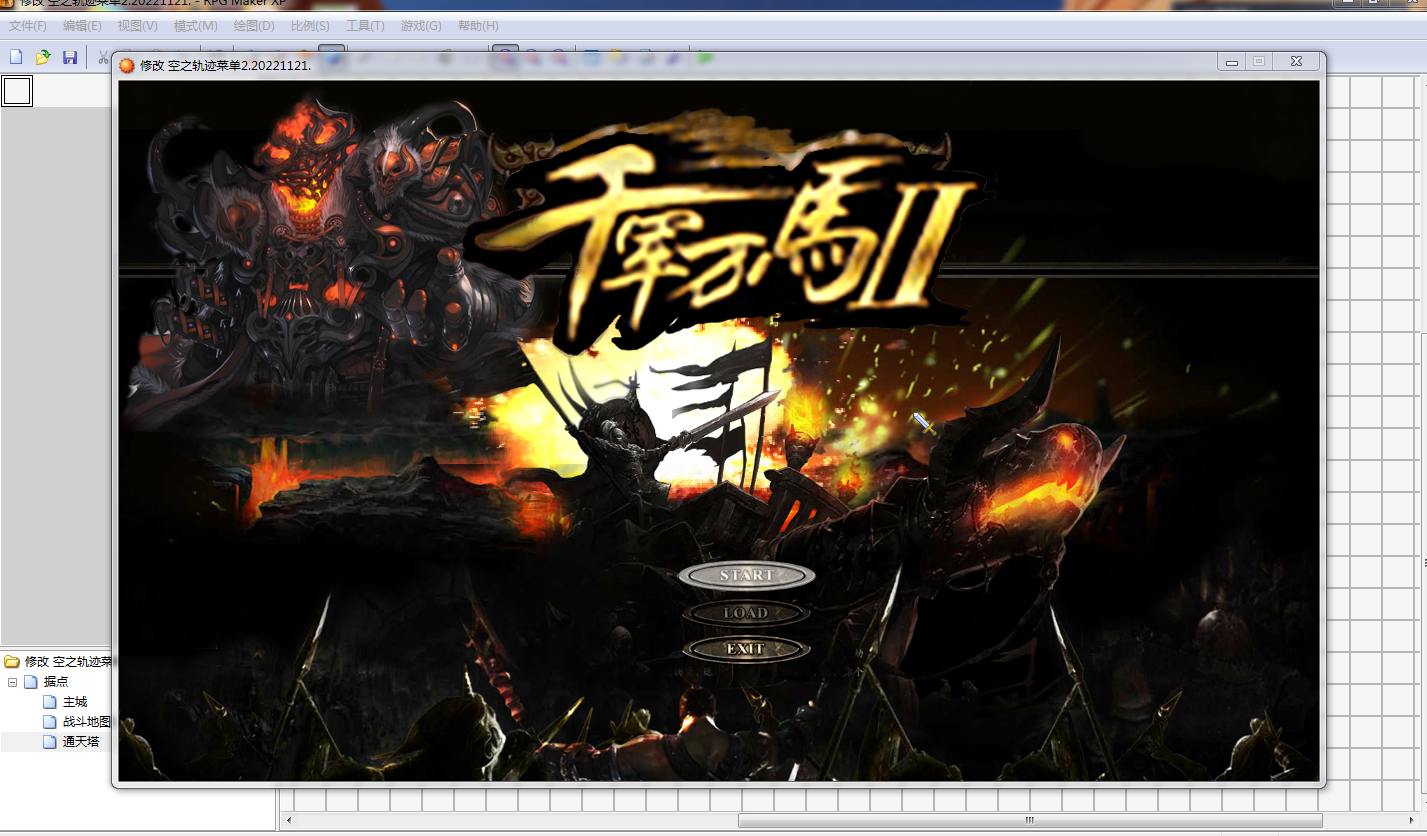Open the 编辑(E) menu
Viewport: 1427px width, 836px height.
(82, 26)
